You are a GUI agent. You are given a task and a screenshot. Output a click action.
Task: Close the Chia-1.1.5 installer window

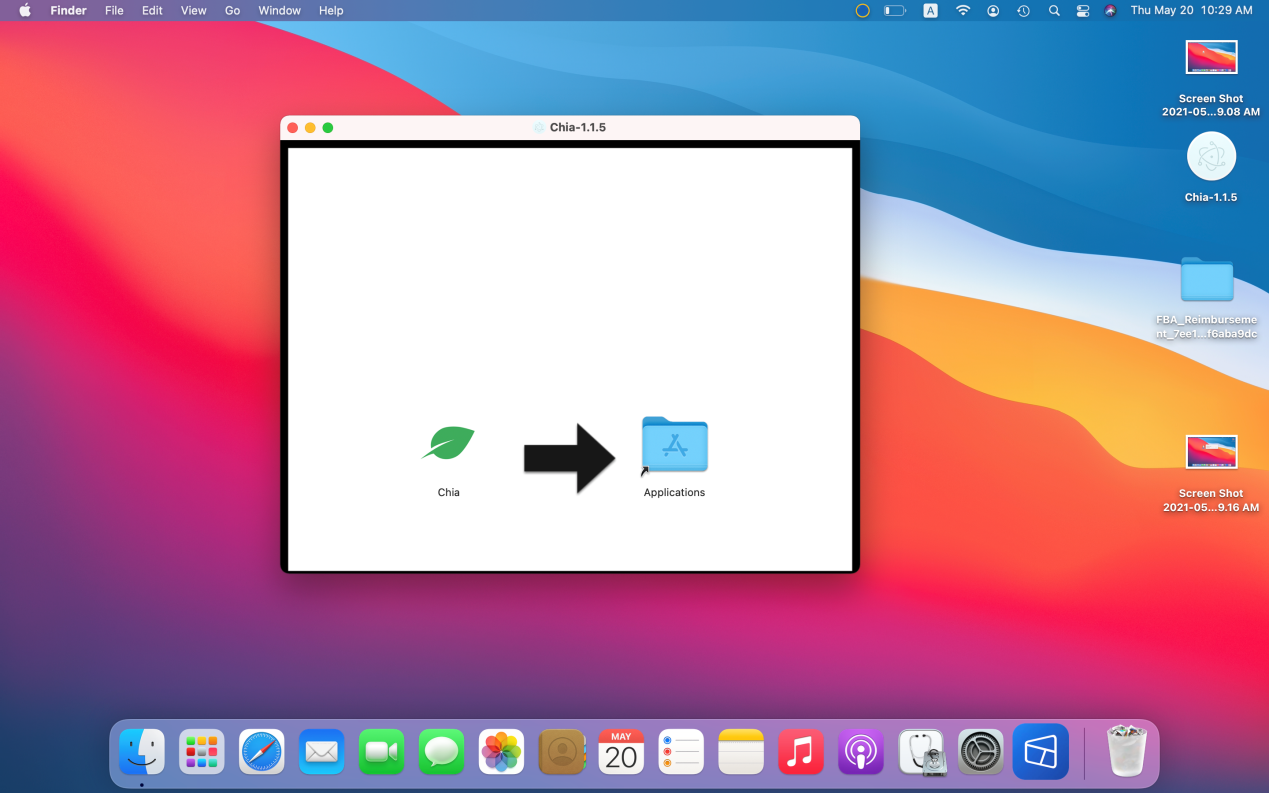(293, 127)
